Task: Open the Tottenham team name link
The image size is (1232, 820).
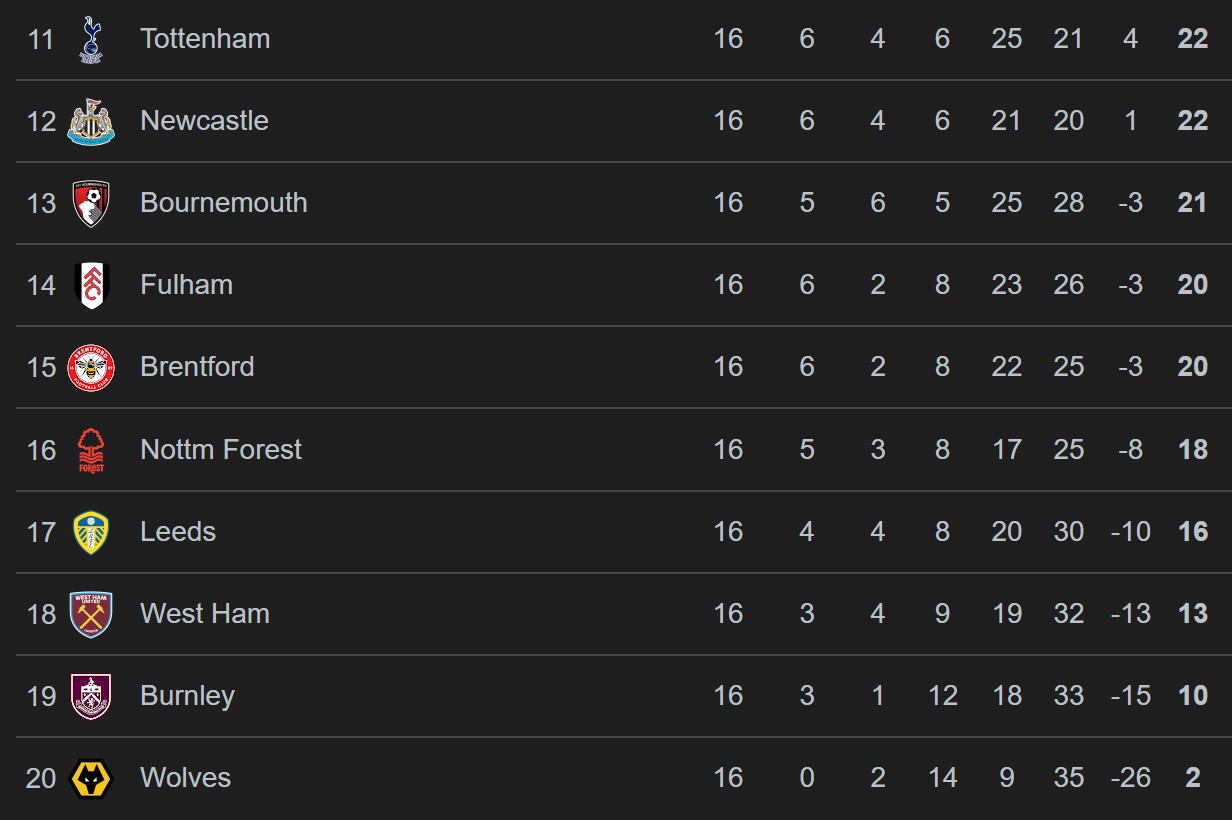Action: pos(205,39)
